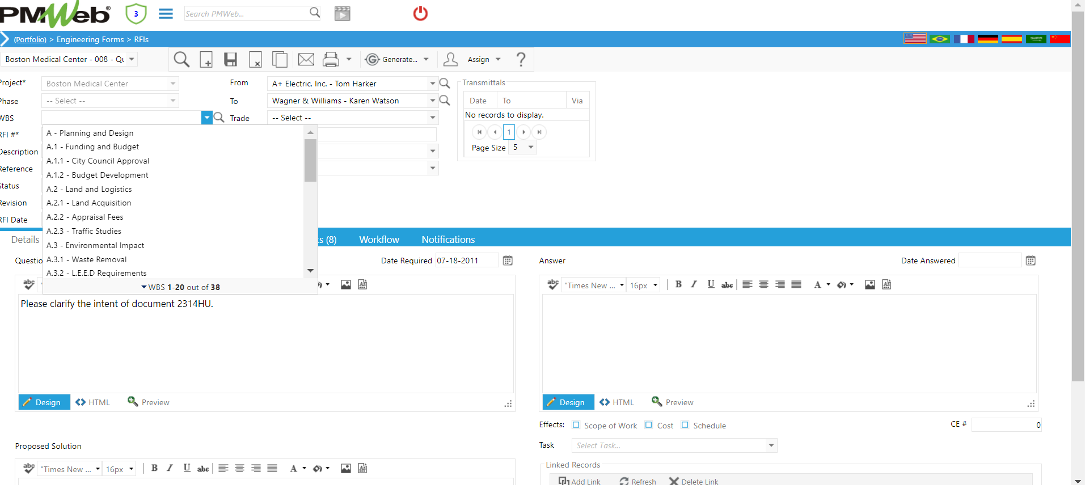Open the Trade dropdown
Viewport: 1089px width, 485px height.
(433, 118)
